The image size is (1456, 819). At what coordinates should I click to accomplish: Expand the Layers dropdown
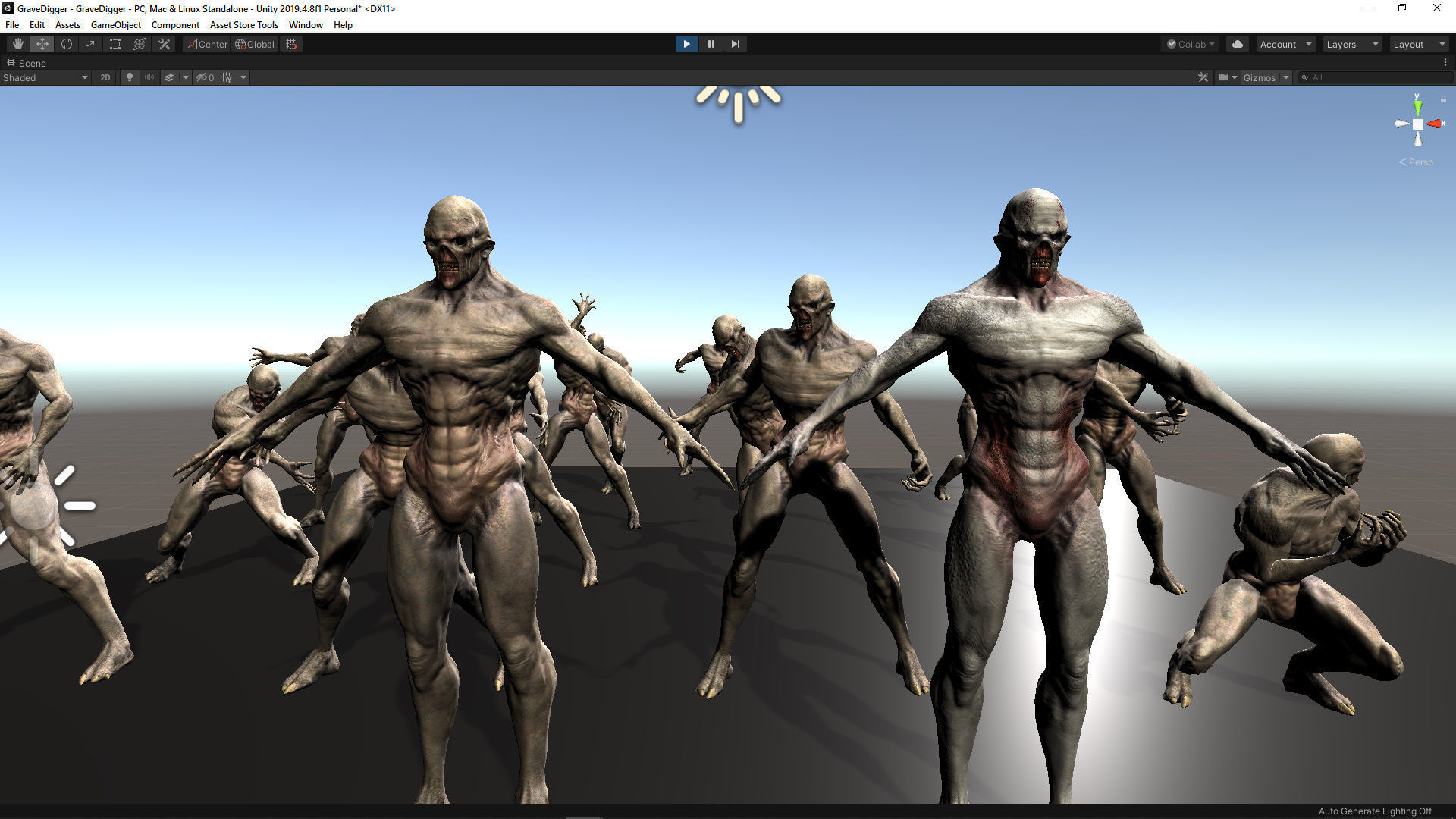click(x=1352, y=44)
